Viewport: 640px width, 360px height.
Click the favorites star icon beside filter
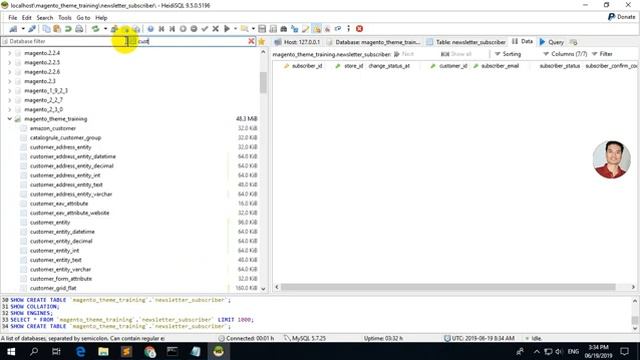coord(262,42)
